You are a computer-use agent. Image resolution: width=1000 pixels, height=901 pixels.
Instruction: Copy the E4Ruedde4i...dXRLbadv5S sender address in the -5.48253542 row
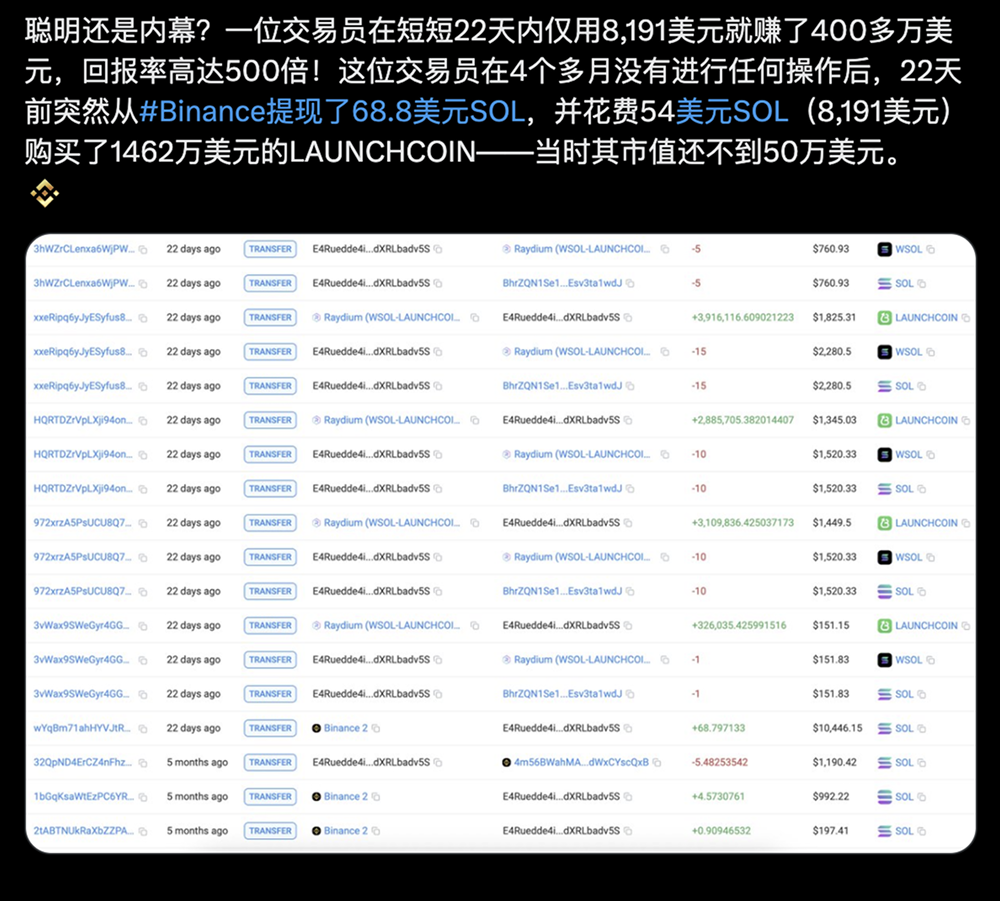tap(438, 763)
